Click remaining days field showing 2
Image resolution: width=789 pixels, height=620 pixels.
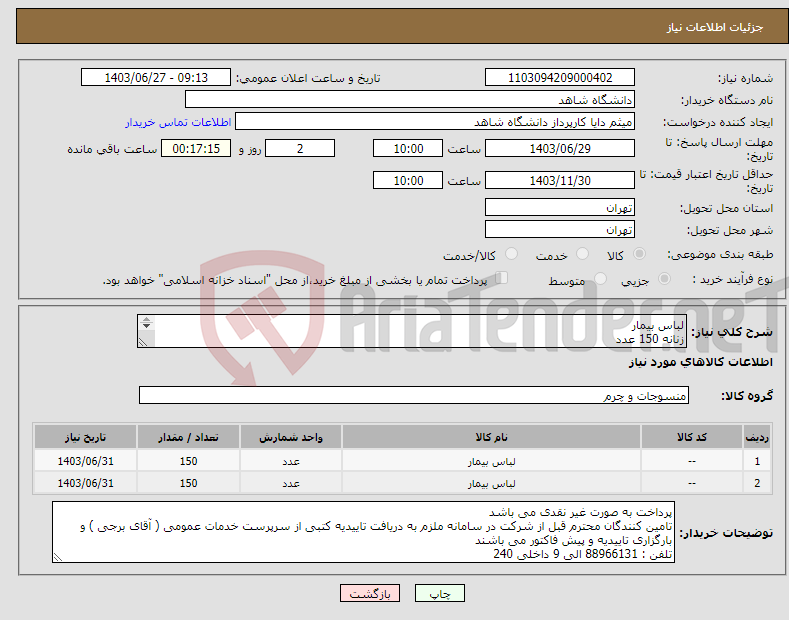(300, 148)
